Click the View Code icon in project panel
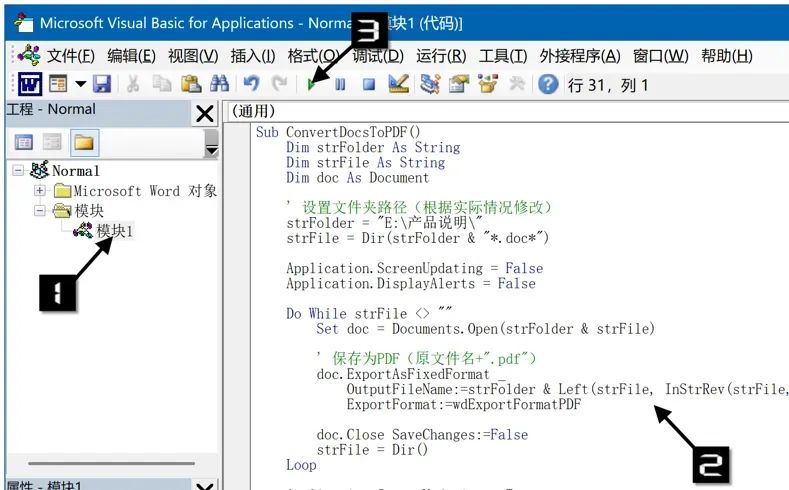789x490 pixels. [x=24, y=143]
